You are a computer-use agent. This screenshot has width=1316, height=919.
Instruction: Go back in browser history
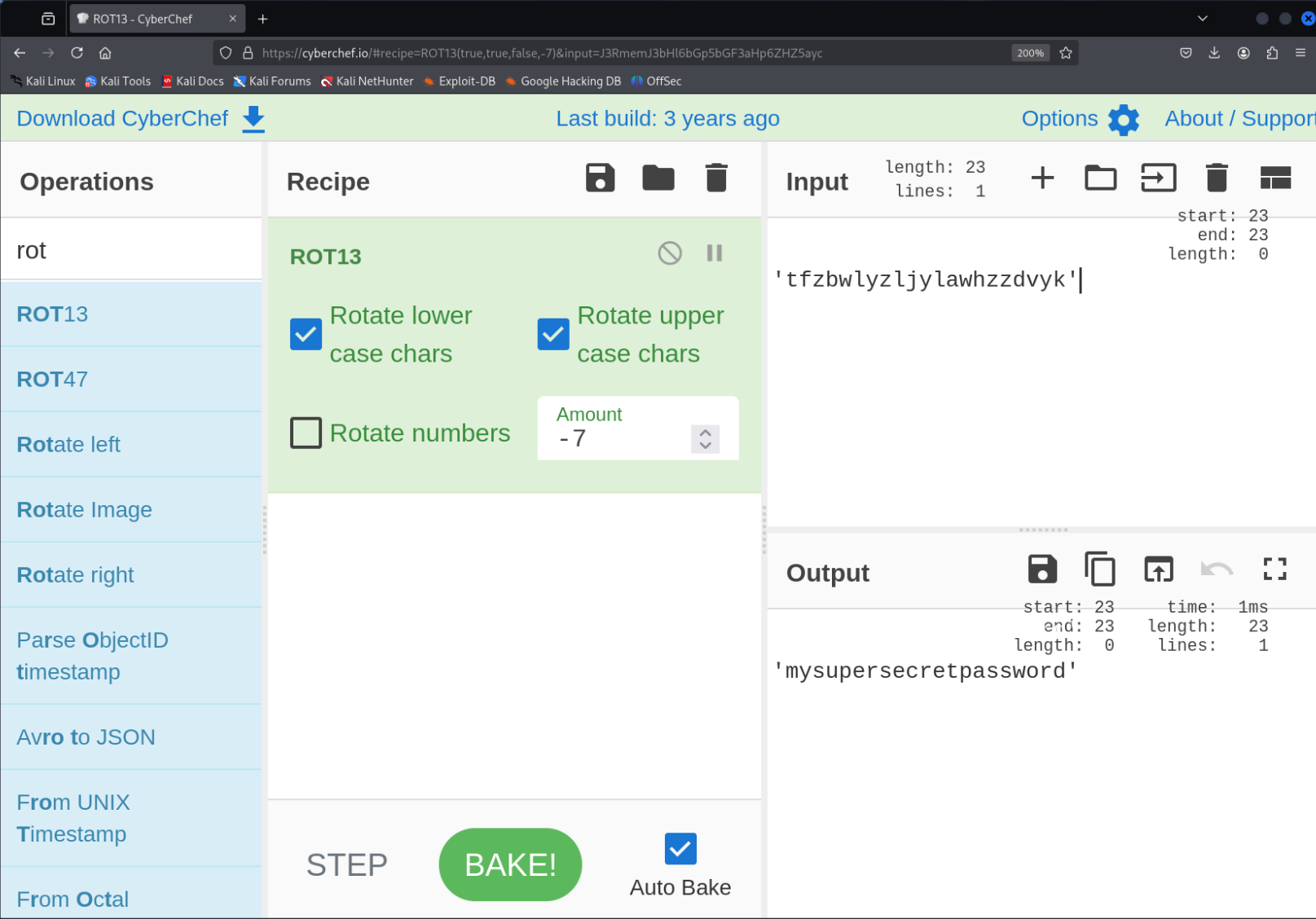[x=20, y=53]
